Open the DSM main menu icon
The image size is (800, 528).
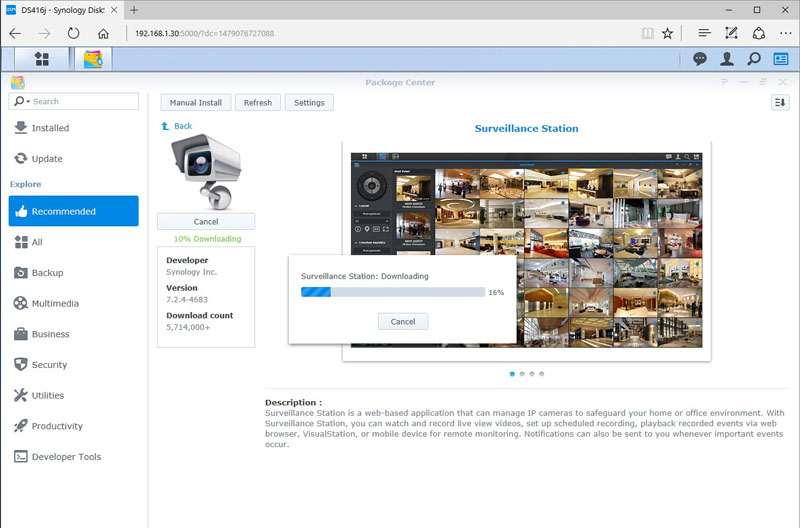pos(42,59)
